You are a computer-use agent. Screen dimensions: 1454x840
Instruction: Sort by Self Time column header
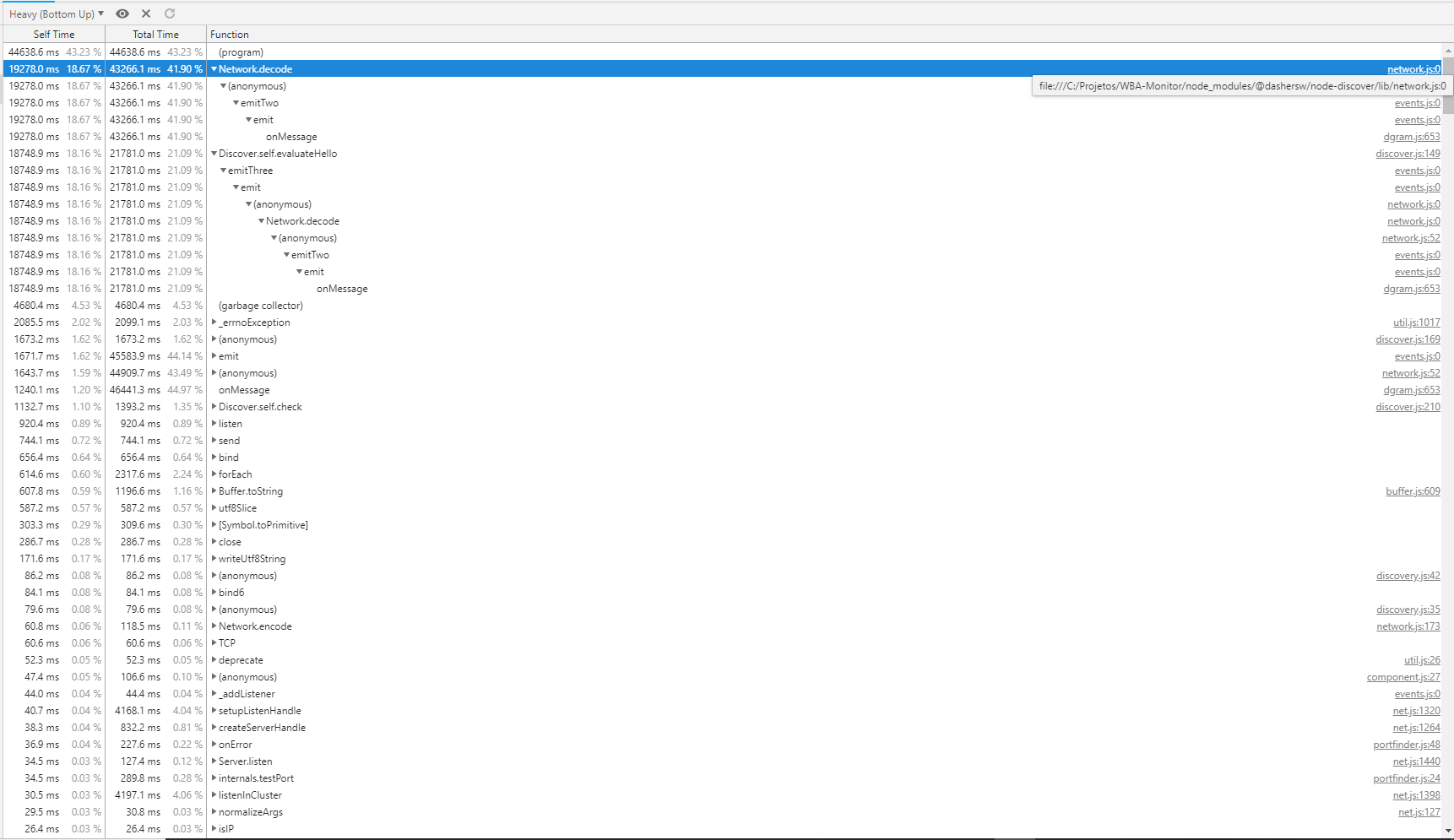pos(54,35)
